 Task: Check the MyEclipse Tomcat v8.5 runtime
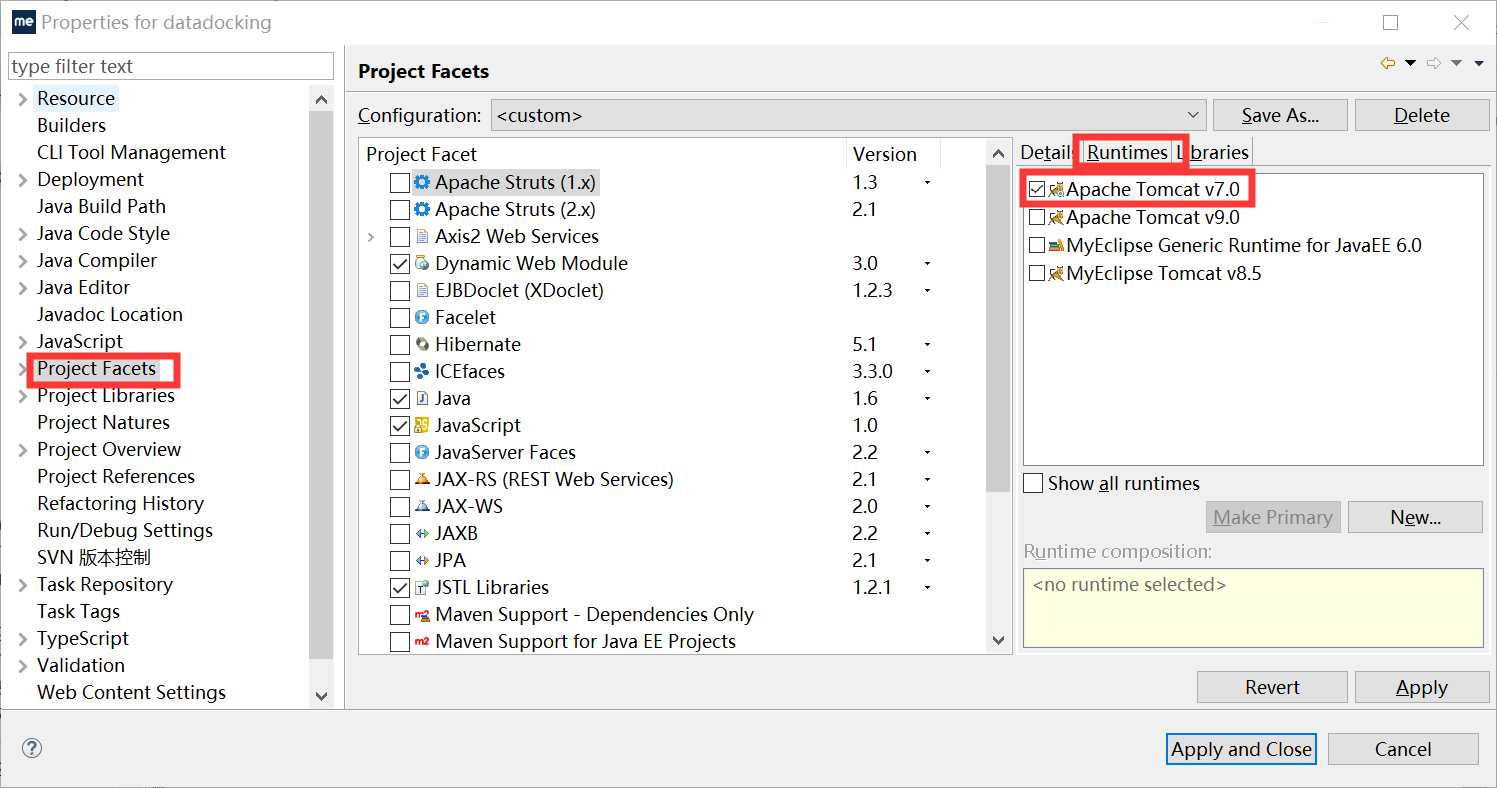click(x=1037, y=273)
